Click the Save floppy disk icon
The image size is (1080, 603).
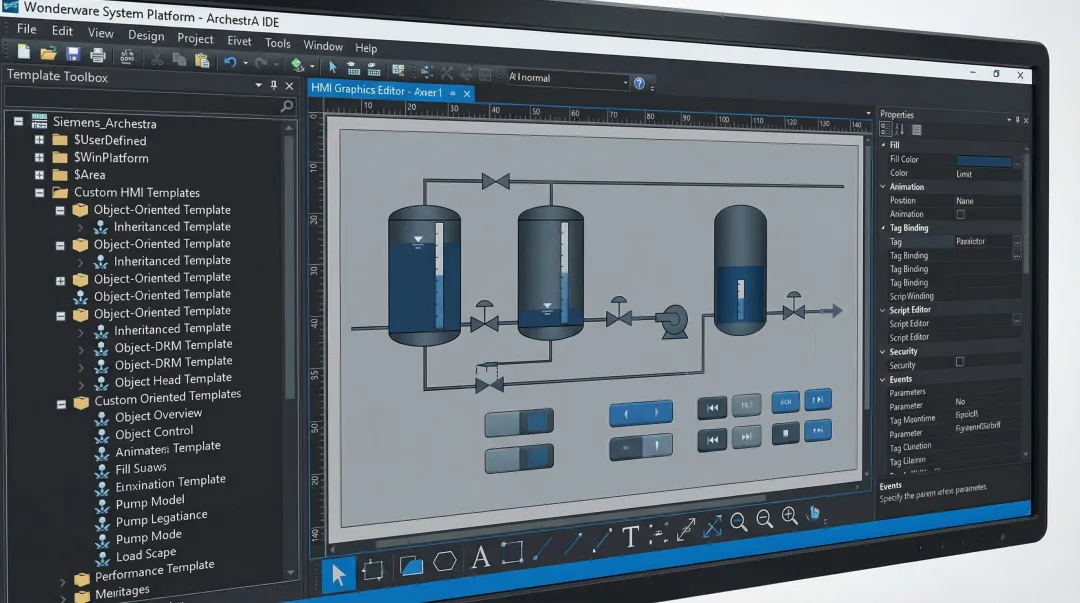point(73,54)
